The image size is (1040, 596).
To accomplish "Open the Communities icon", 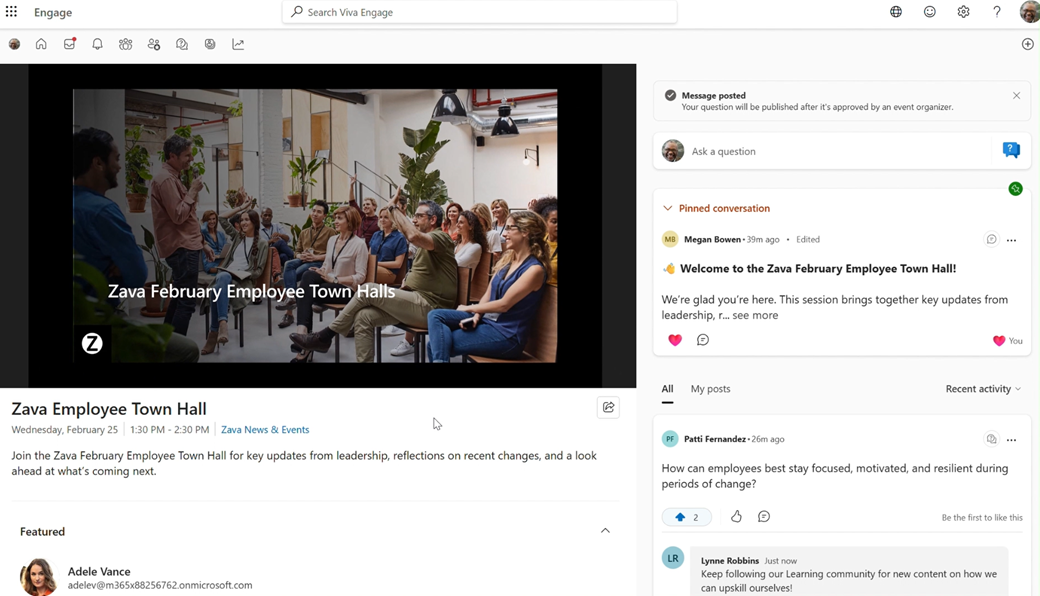I will 125,44.
